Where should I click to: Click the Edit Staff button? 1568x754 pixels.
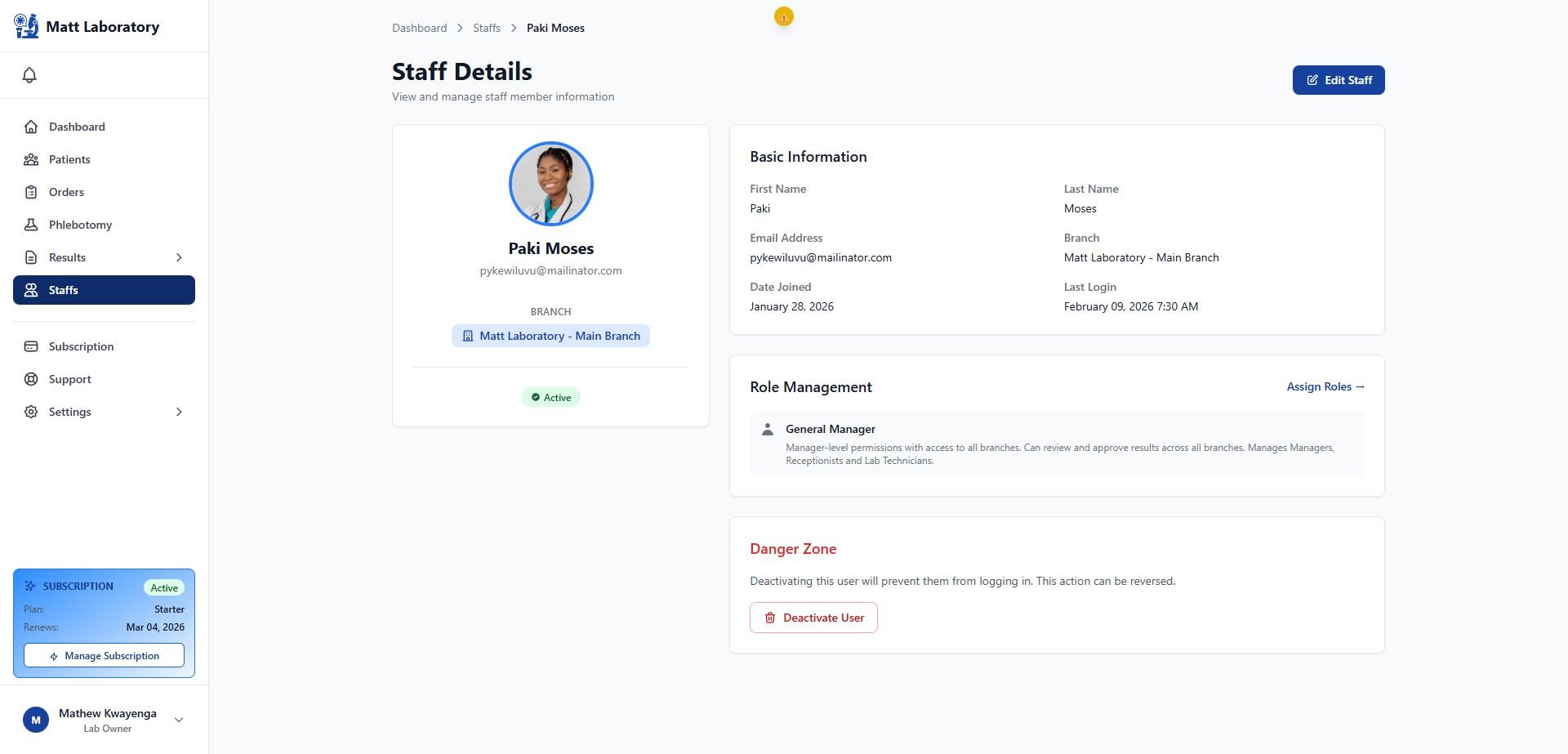pyautogui.click(x=1338, y=80)
